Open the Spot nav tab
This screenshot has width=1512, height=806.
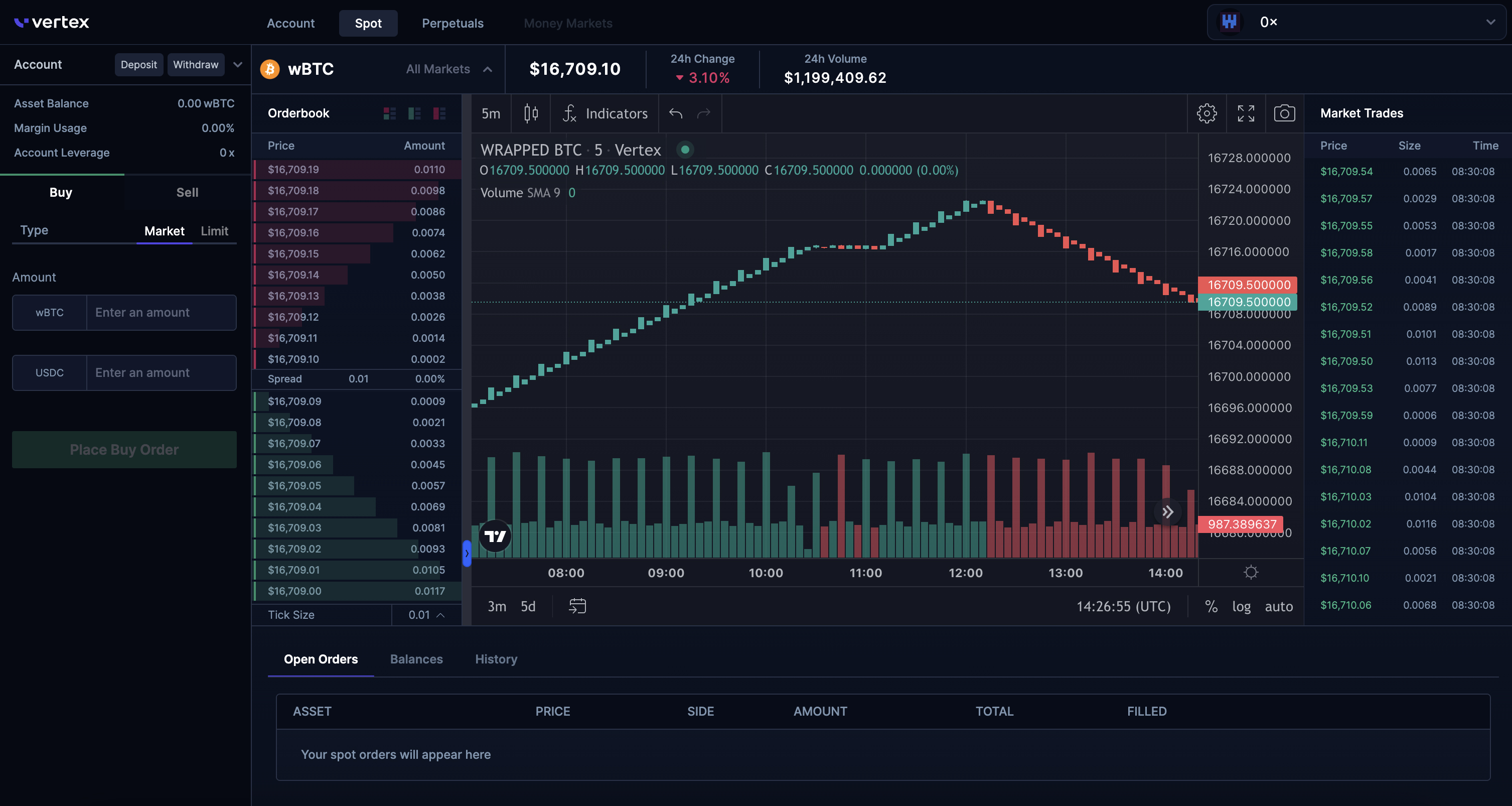tap(368, 24)
